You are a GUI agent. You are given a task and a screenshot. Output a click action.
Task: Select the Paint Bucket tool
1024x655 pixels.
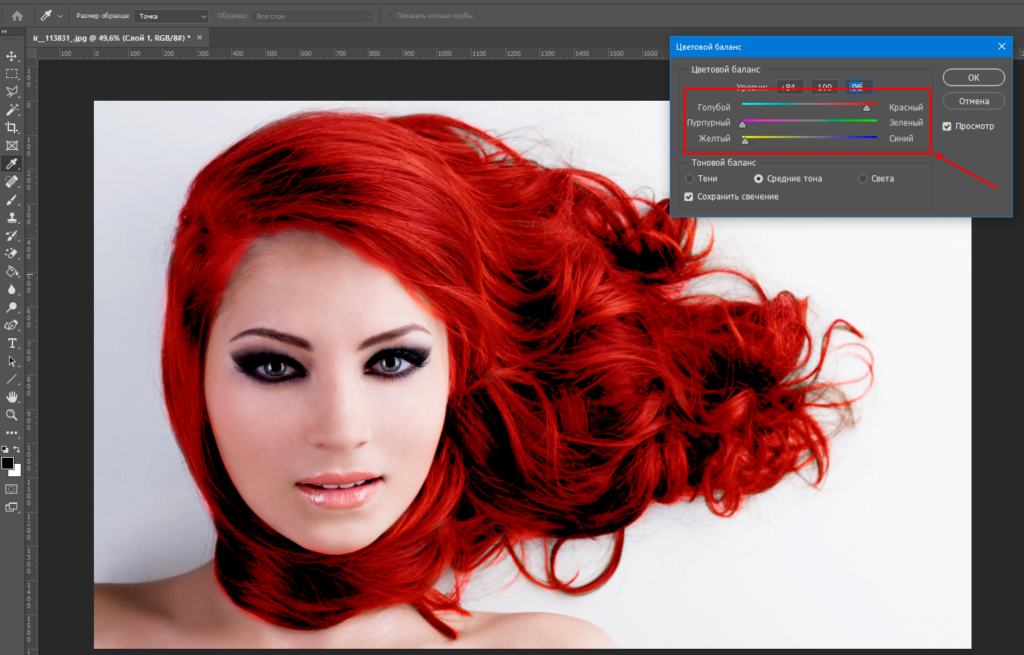pos(12,272)
